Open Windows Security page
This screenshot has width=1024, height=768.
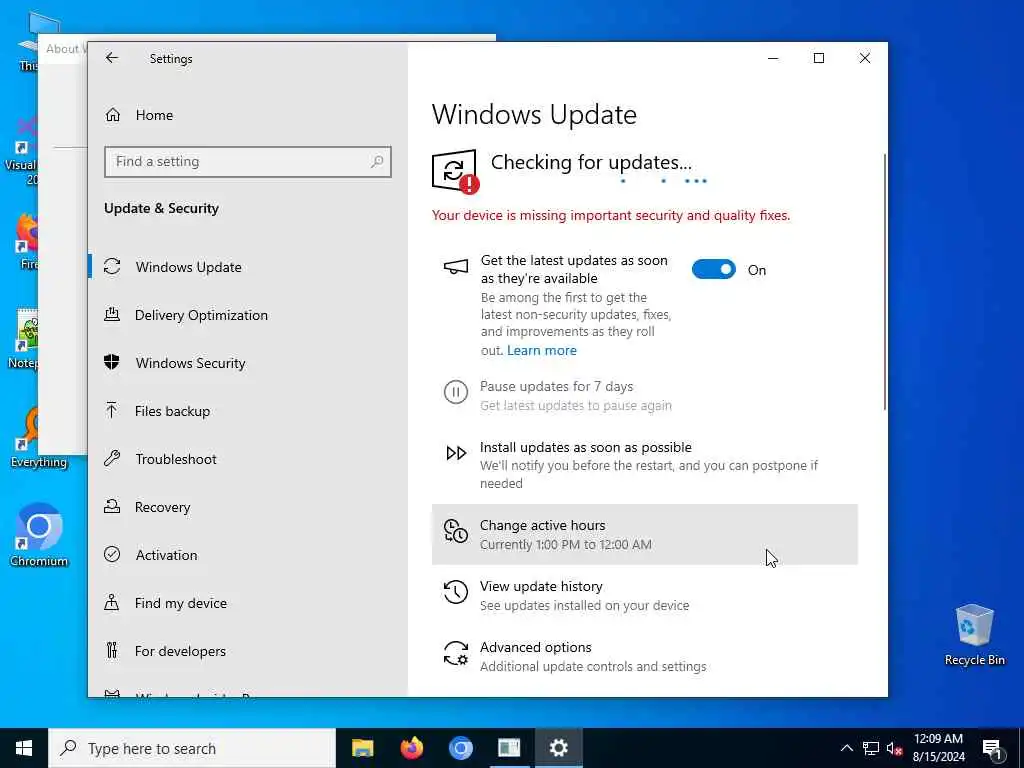248,363
